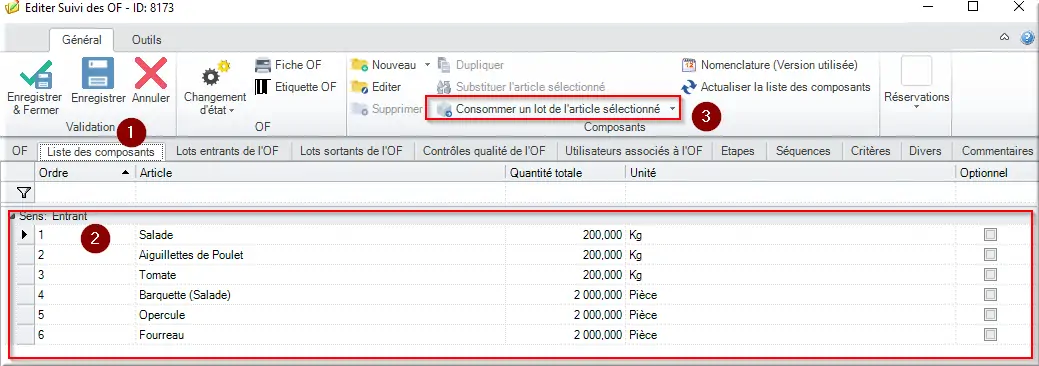Open the Changement d'état gear icon
Screen dimensions: 1039x366
click(x=215, y=74)
